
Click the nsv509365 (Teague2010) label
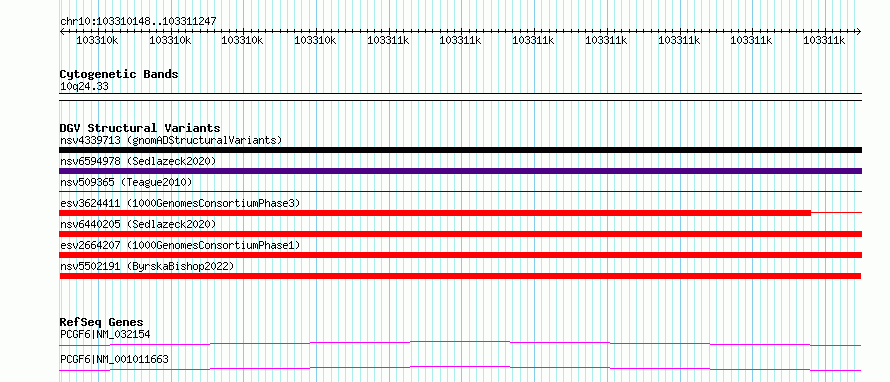tap(126, 182)
